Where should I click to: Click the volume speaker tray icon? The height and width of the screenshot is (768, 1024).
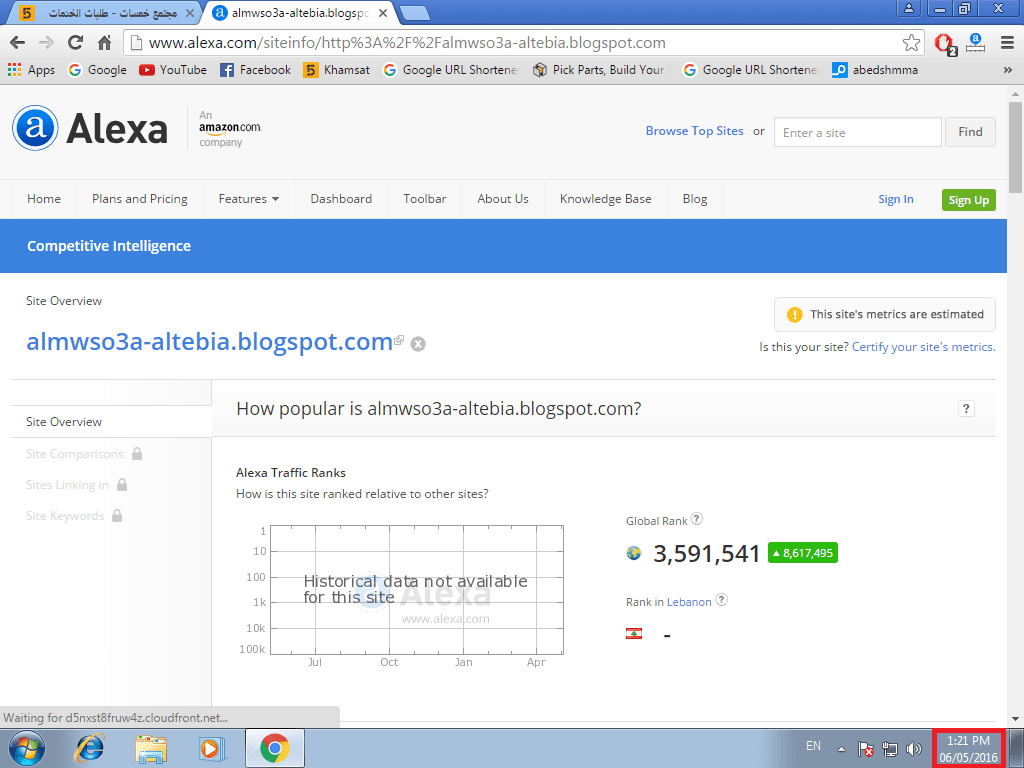click(914, 748)
